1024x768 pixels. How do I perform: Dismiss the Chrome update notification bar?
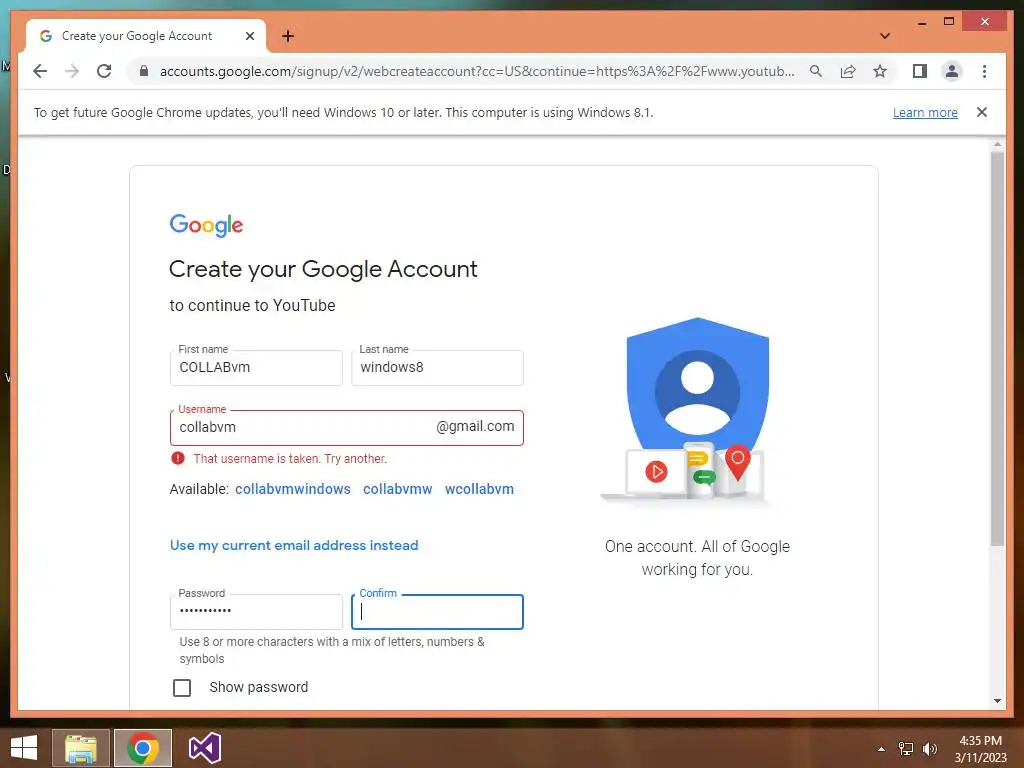point(982,112)
